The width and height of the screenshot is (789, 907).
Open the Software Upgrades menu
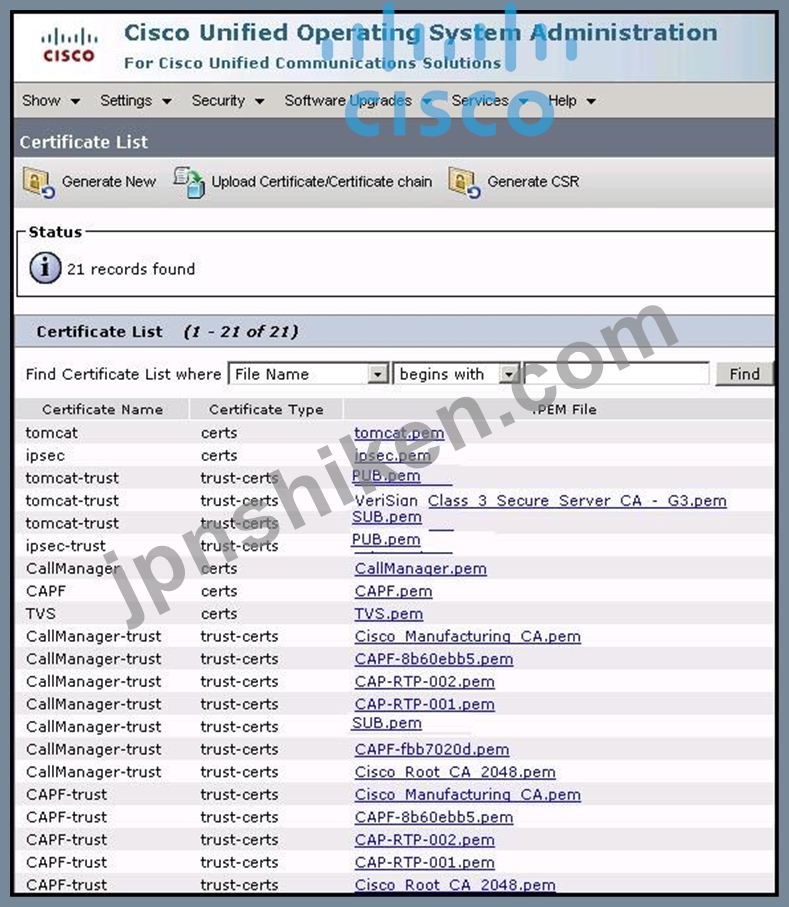(358, 101)
